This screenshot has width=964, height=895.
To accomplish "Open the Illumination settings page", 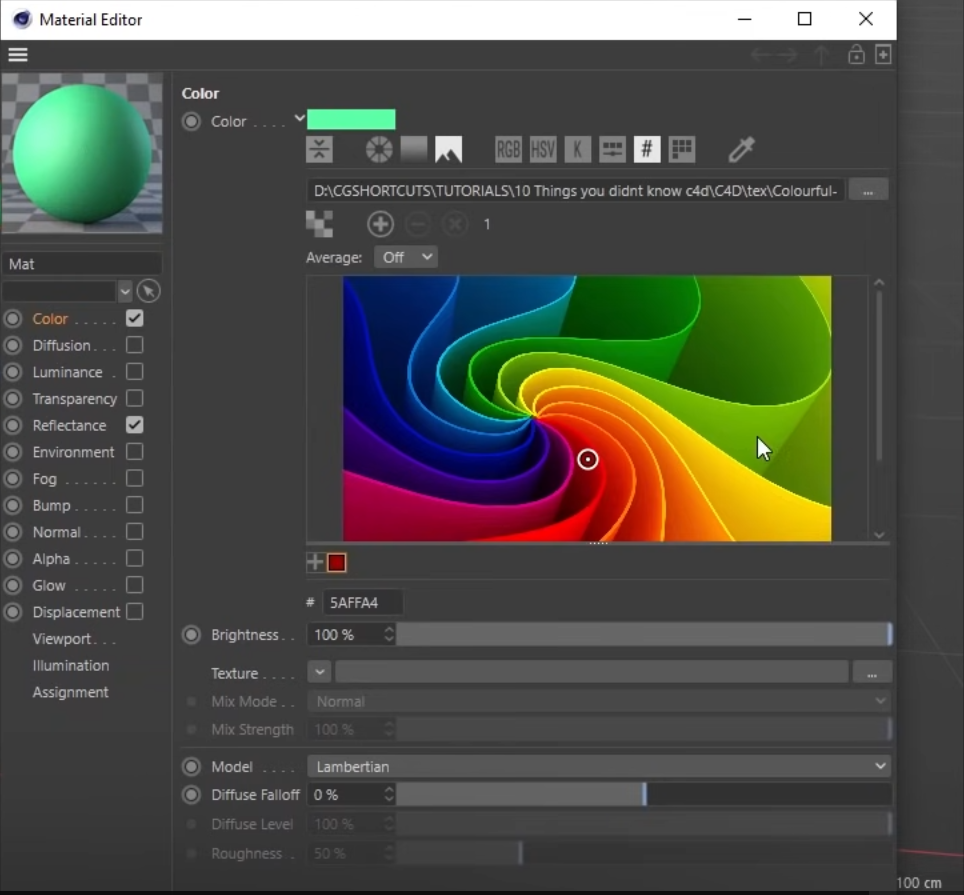I will coord(70,665).
